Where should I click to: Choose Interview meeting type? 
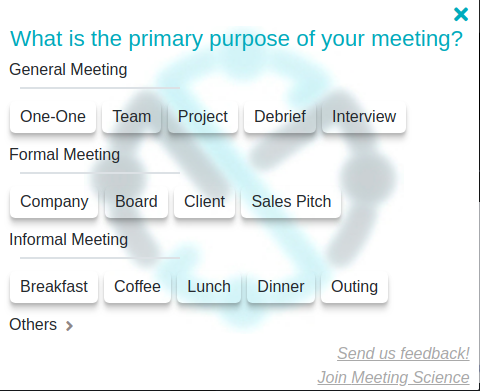click(364, 117)
